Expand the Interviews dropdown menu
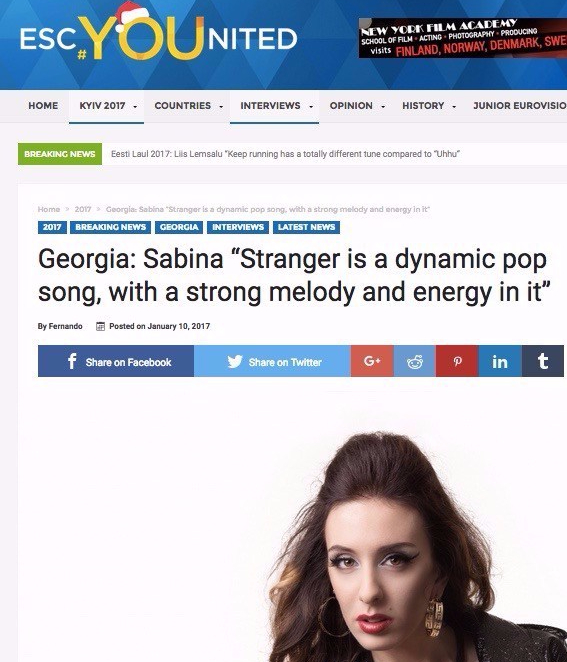Screen dimensions: 567x662 (x=274, y=106)
